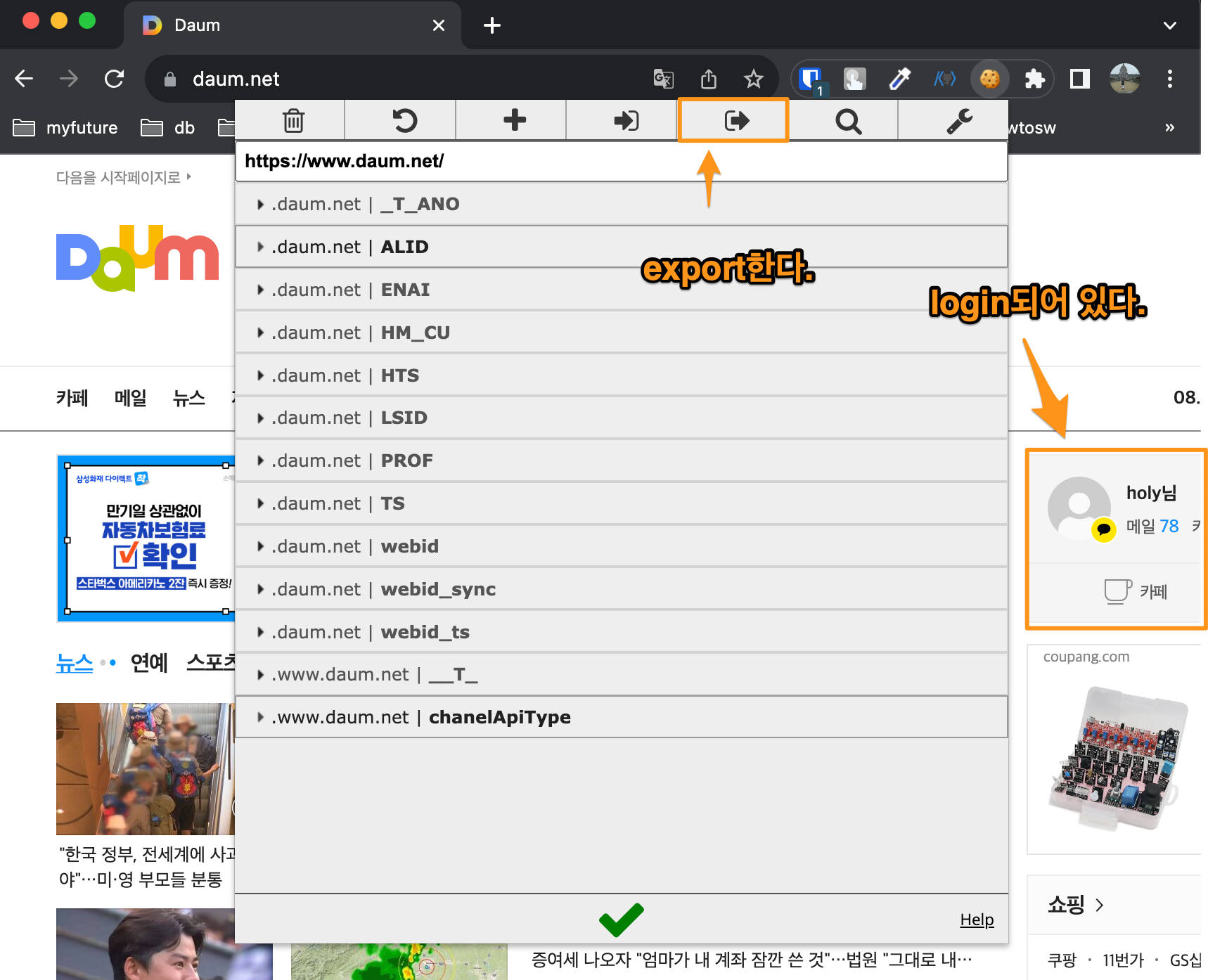Open the 카페 menu on Daum page
The width and height of the screenshot is (1208, 980).
click(72, 398)
